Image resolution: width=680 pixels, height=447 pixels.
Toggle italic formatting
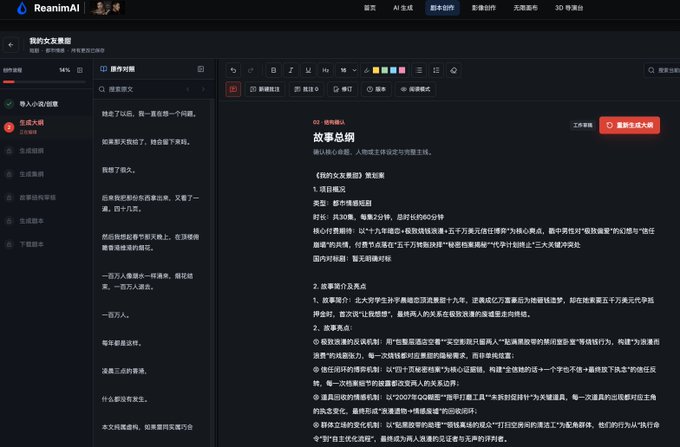[x=291, y=70]
